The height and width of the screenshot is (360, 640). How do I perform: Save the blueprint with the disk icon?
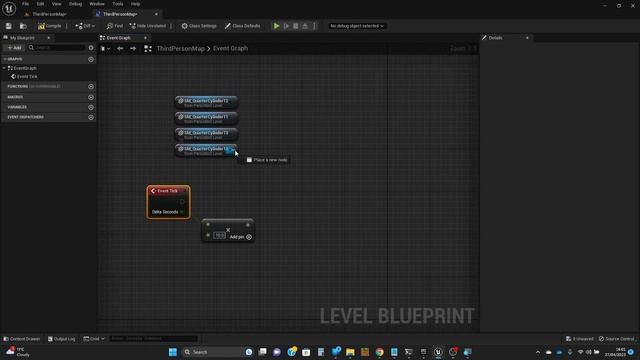pyautogui.click(x=9, y=26)
